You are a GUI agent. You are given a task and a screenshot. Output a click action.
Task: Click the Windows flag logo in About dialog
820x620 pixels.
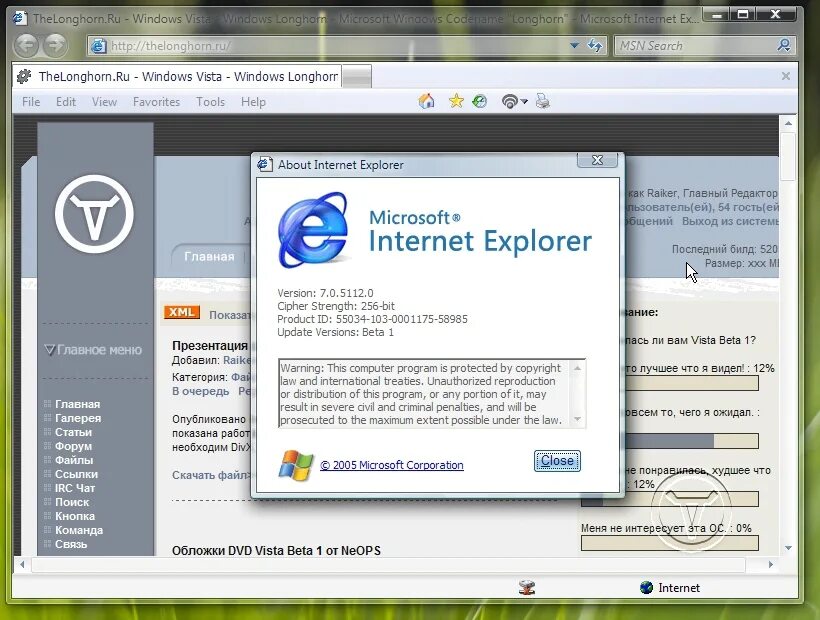(295, 465)
